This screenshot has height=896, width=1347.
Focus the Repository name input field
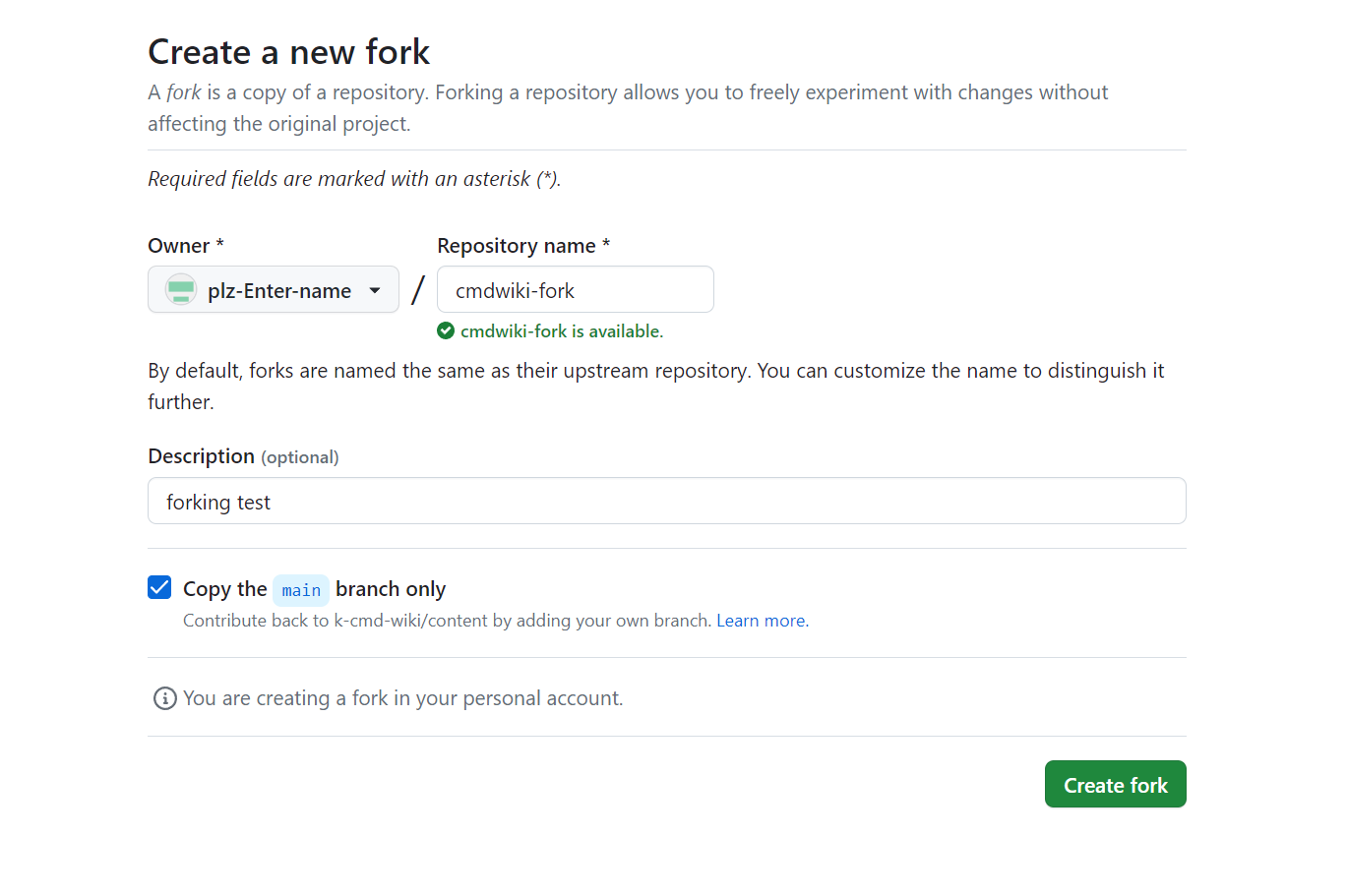575,289
